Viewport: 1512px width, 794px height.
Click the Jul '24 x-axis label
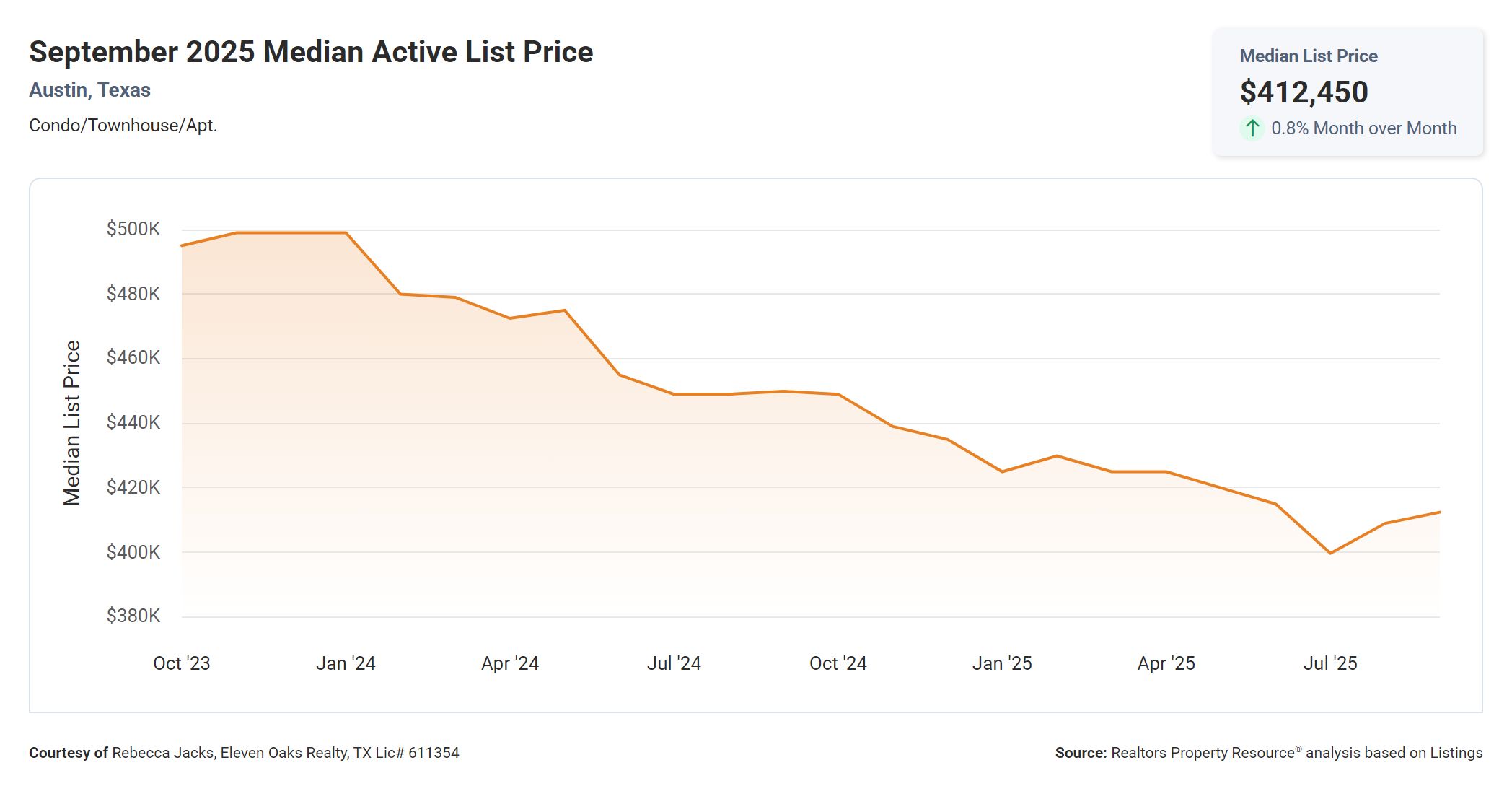point(674,663)
